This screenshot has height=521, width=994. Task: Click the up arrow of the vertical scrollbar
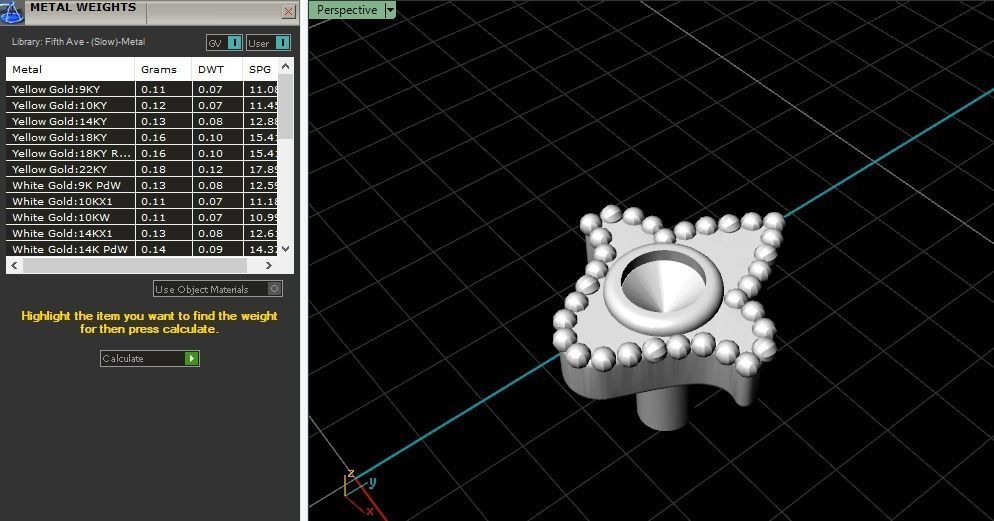(x=286, y=66)
